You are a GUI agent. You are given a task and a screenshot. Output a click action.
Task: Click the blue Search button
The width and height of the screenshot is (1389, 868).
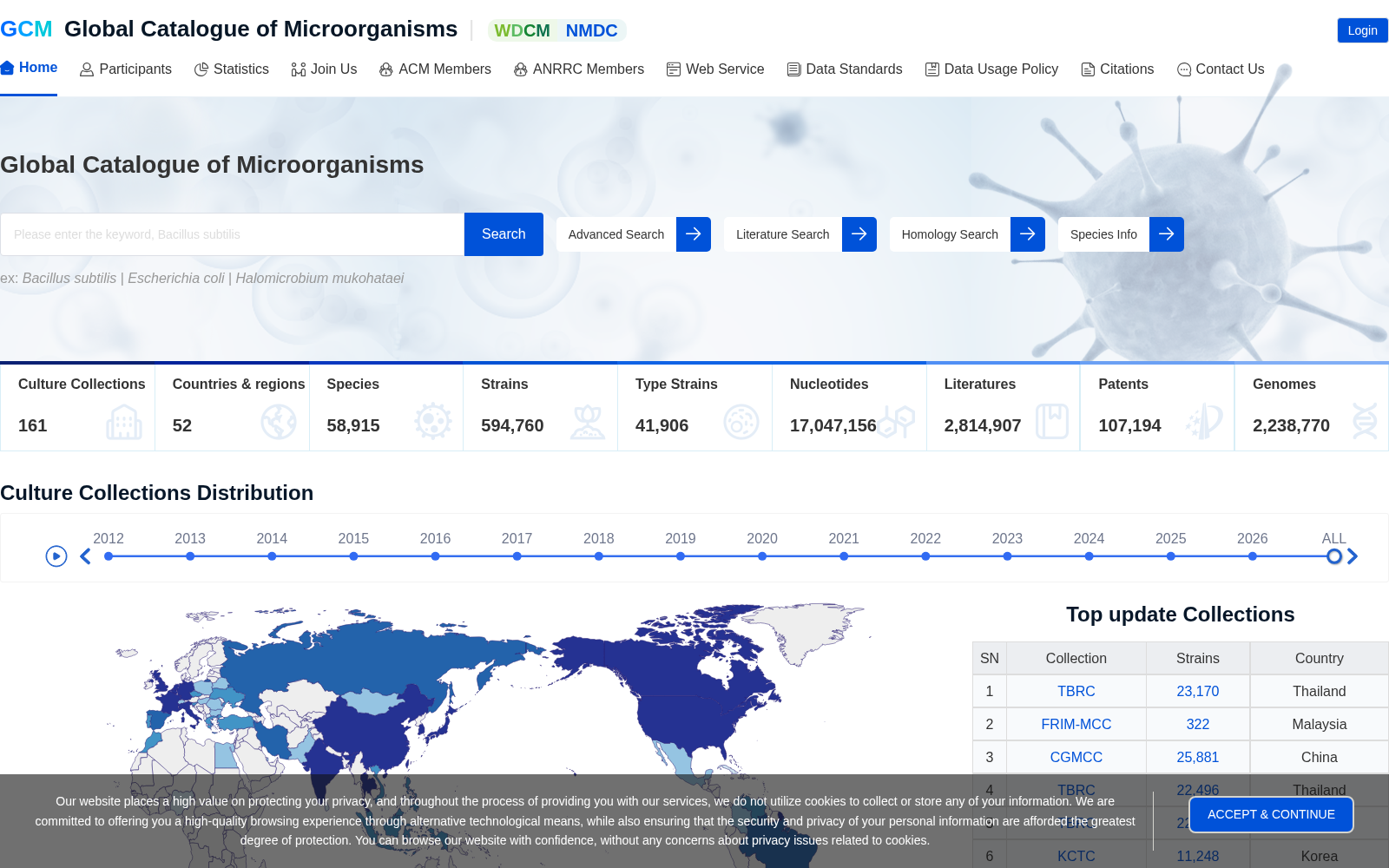[504, 234]
